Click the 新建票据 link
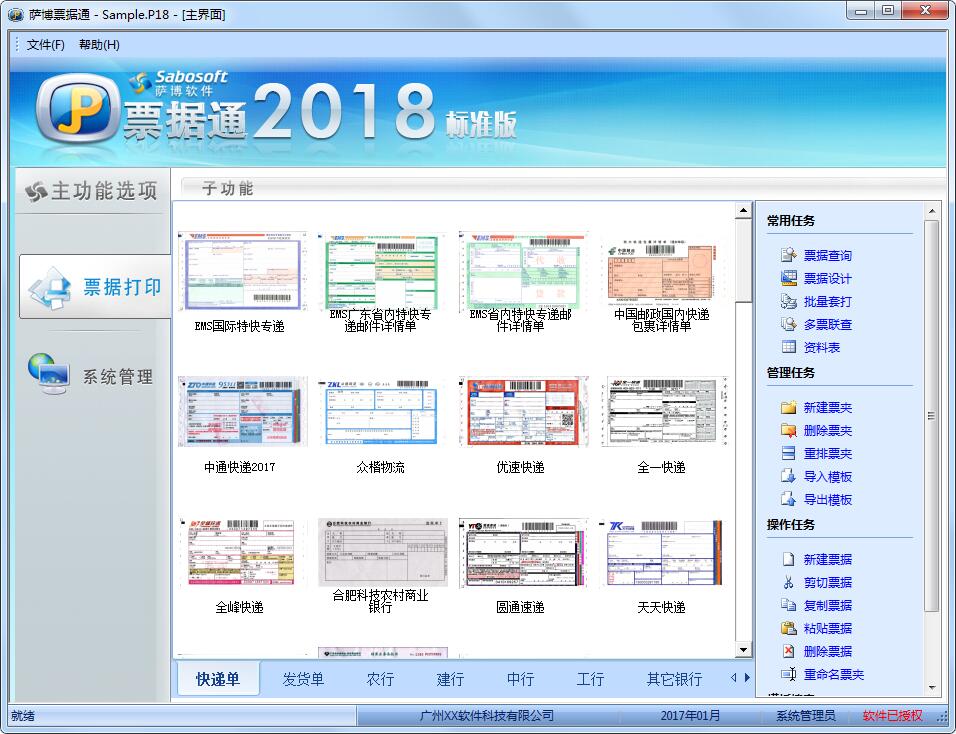956x734 pixels. 827,560
